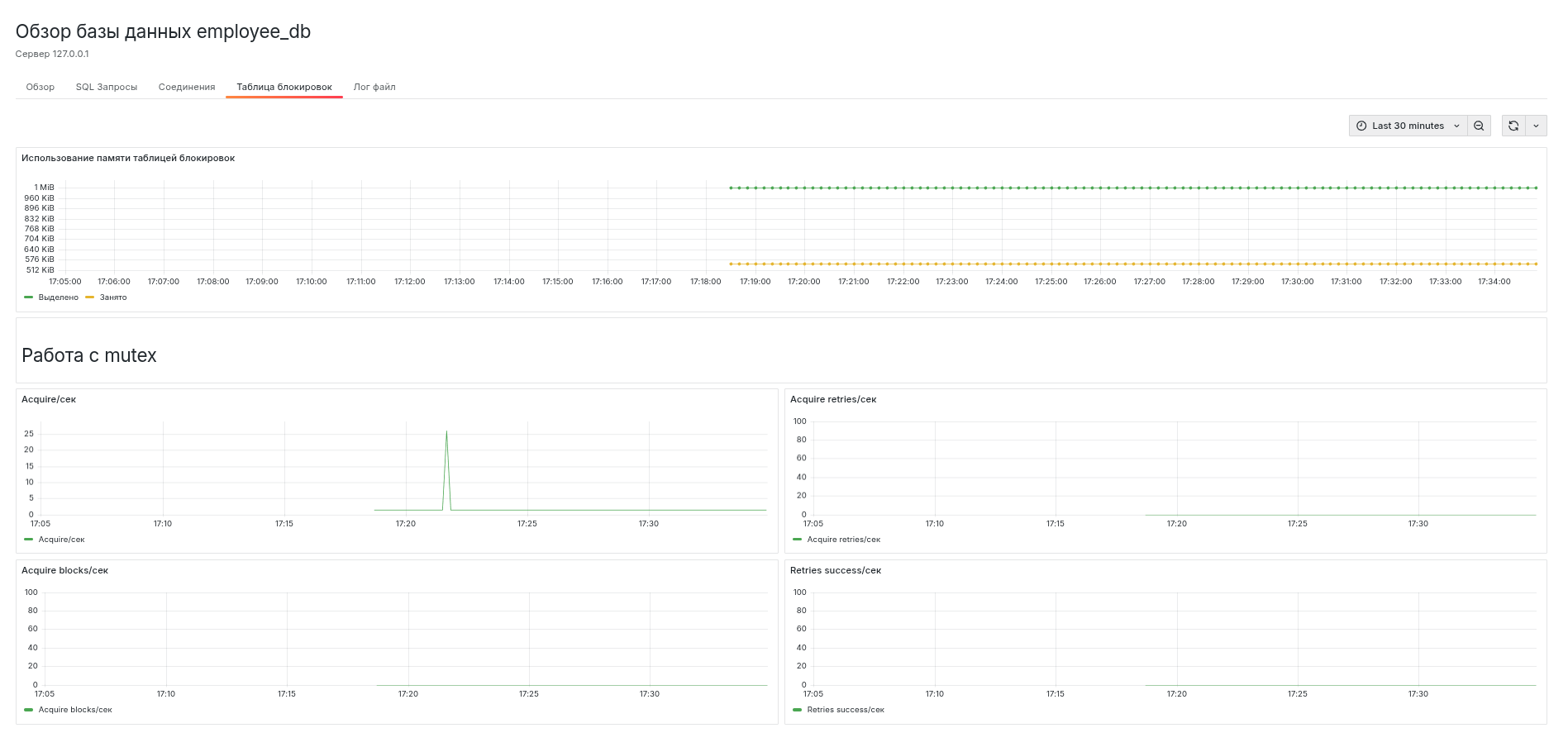Toggle the Acquire retries/сек legend entry
The width and height of the screenshot is (1568, 747).
[x=843, y=540]
